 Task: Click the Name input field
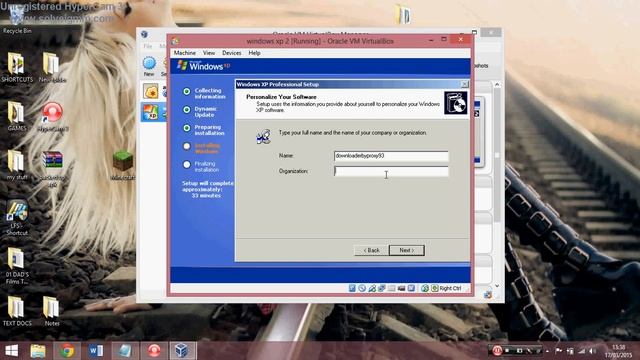(391, 156)
